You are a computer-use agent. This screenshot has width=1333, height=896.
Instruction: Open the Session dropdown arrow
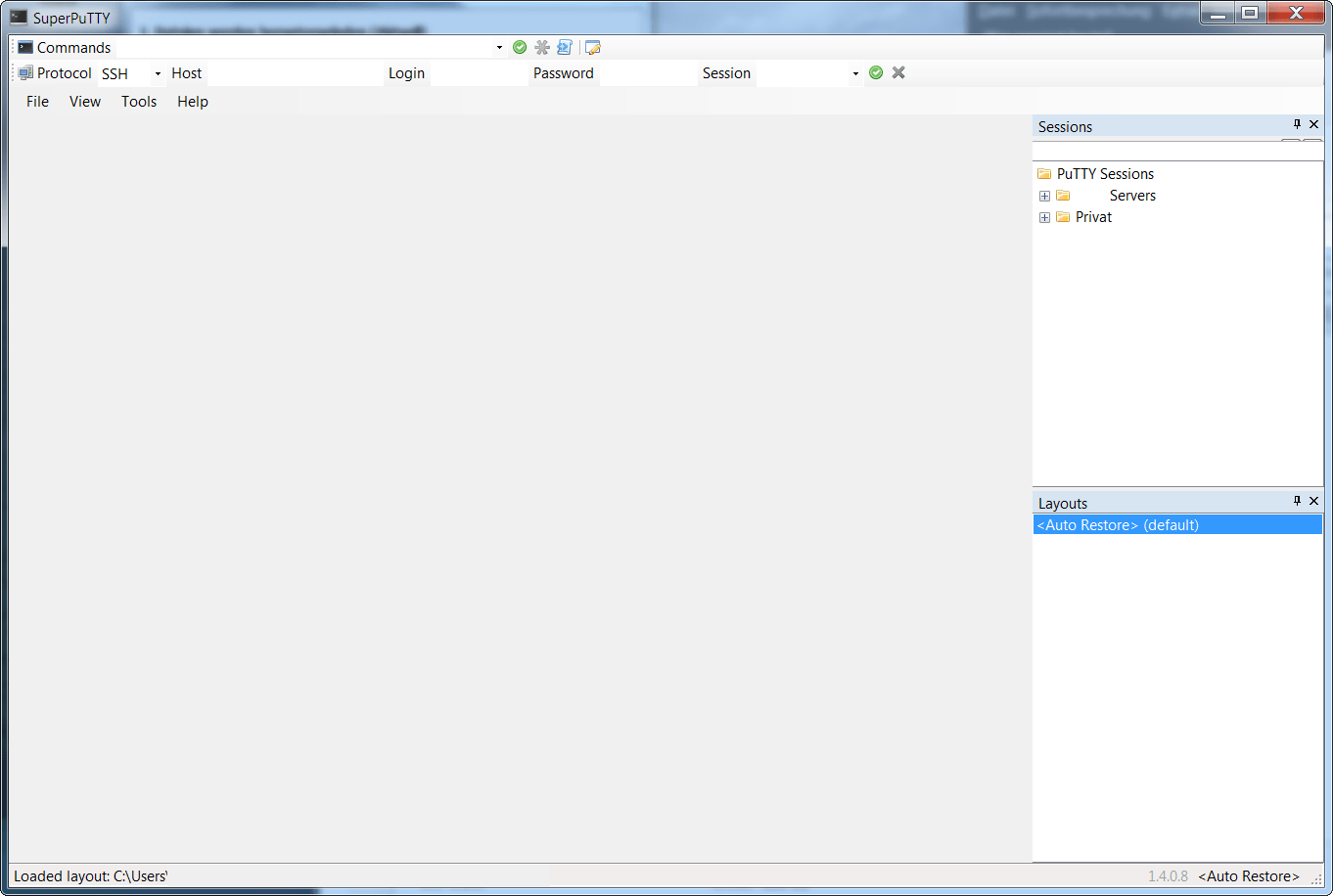point(855,73)
